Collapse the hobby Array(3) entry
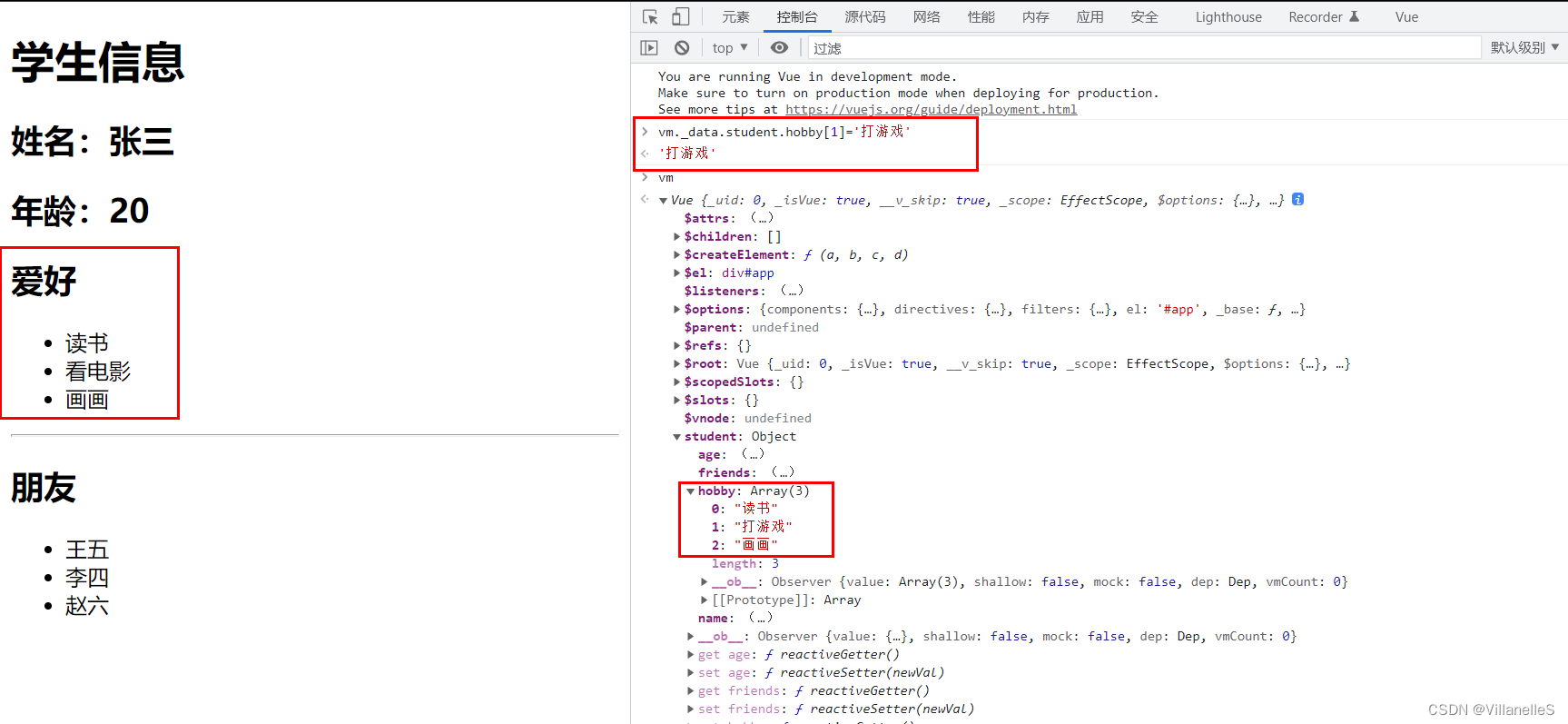Screen dimensions: 1568x724 pyautogui.click(x=690, y=491)
